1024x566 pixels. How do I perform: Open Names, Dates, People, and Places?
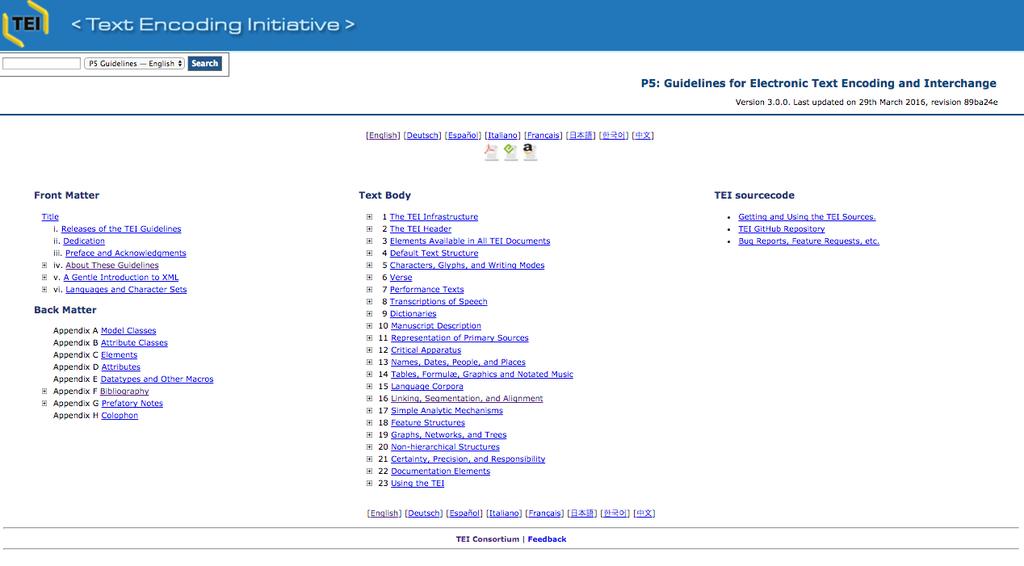click(x=458, y=362)
